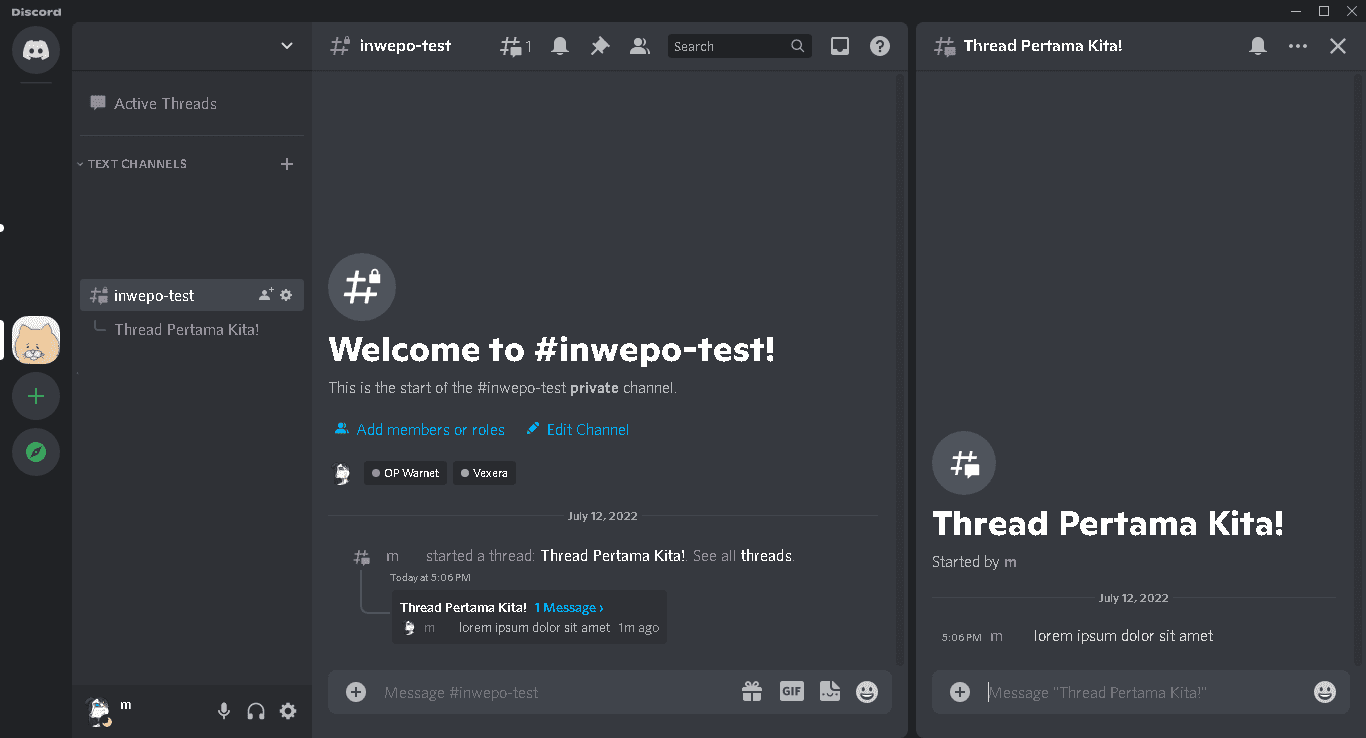Viewport: 1366px width, 738px height.
Task: Click the user avatar in user panel
Action: (98, 711)
